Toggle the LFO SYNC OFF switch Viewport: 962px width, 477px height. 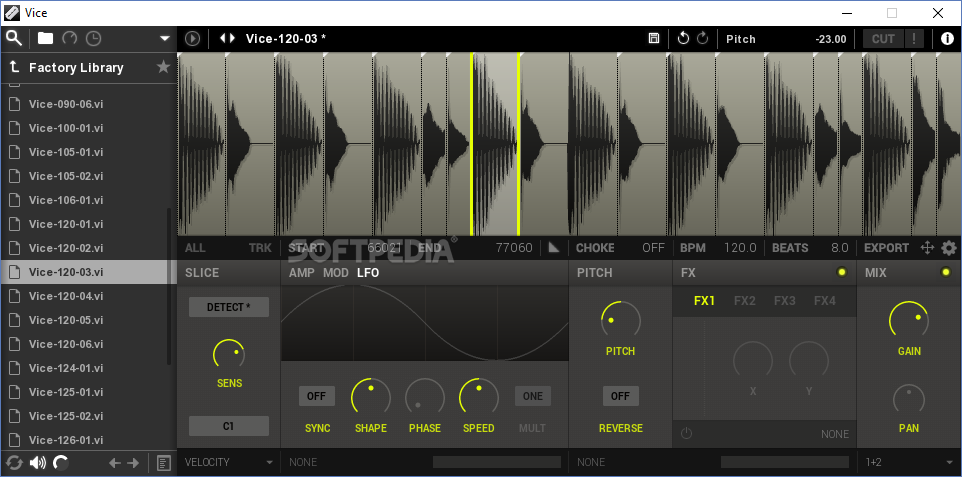coord(317,396)
